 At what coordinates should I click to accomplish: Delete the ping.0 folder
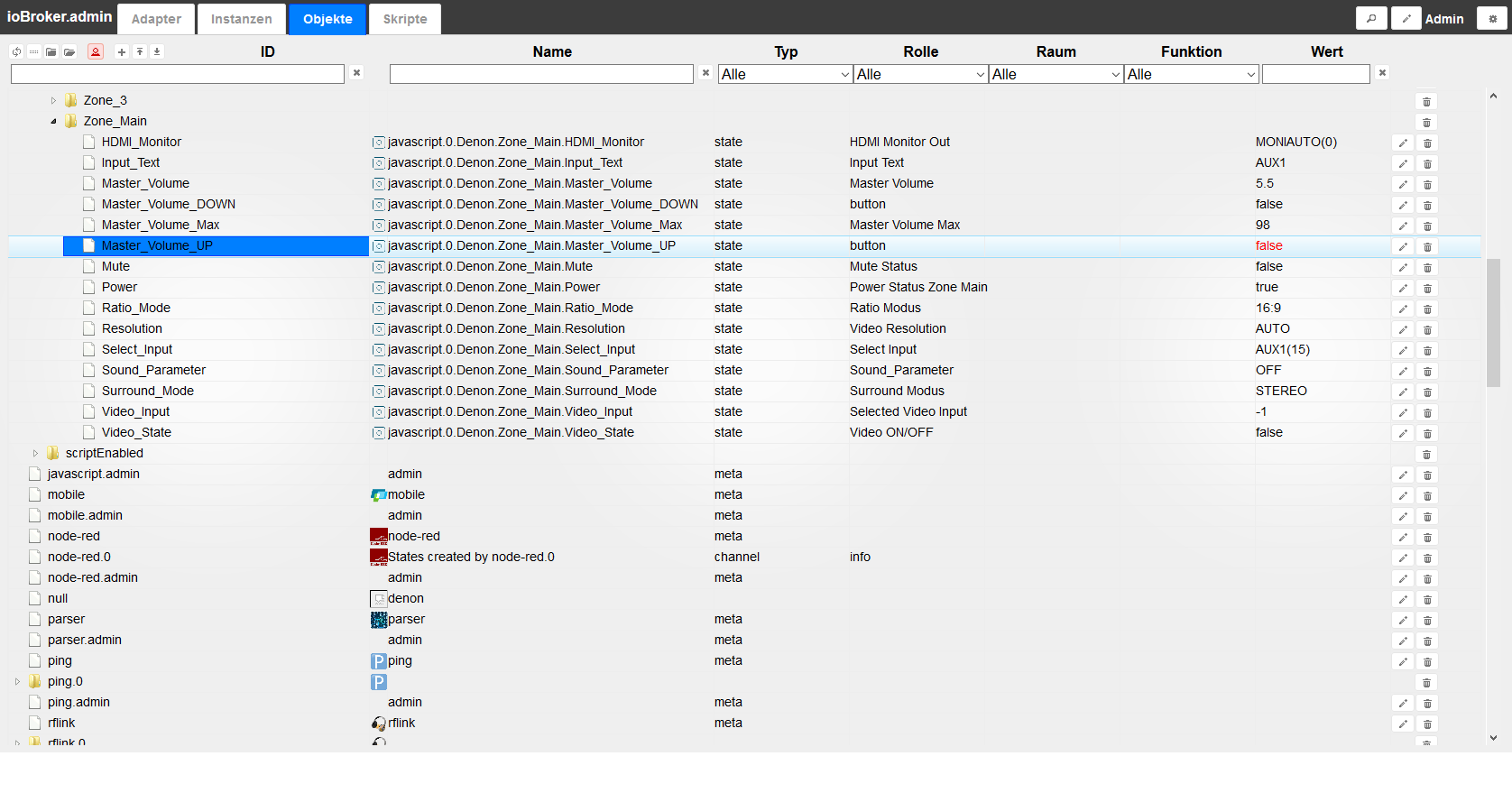point(1426,682)
